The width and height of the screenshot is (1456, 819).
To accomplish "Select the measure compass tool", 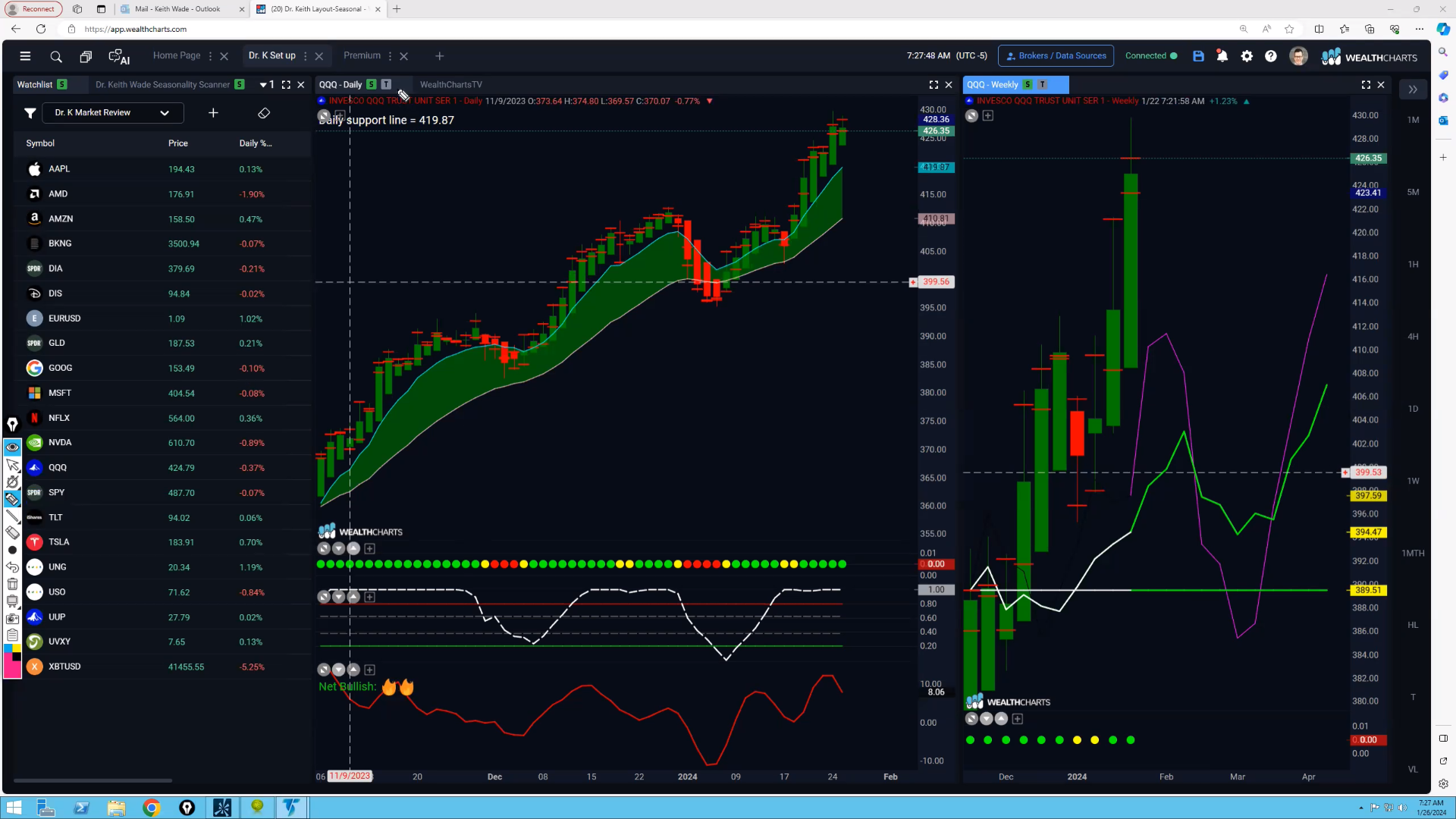I will pyautogui.click(x=12, y=482).
